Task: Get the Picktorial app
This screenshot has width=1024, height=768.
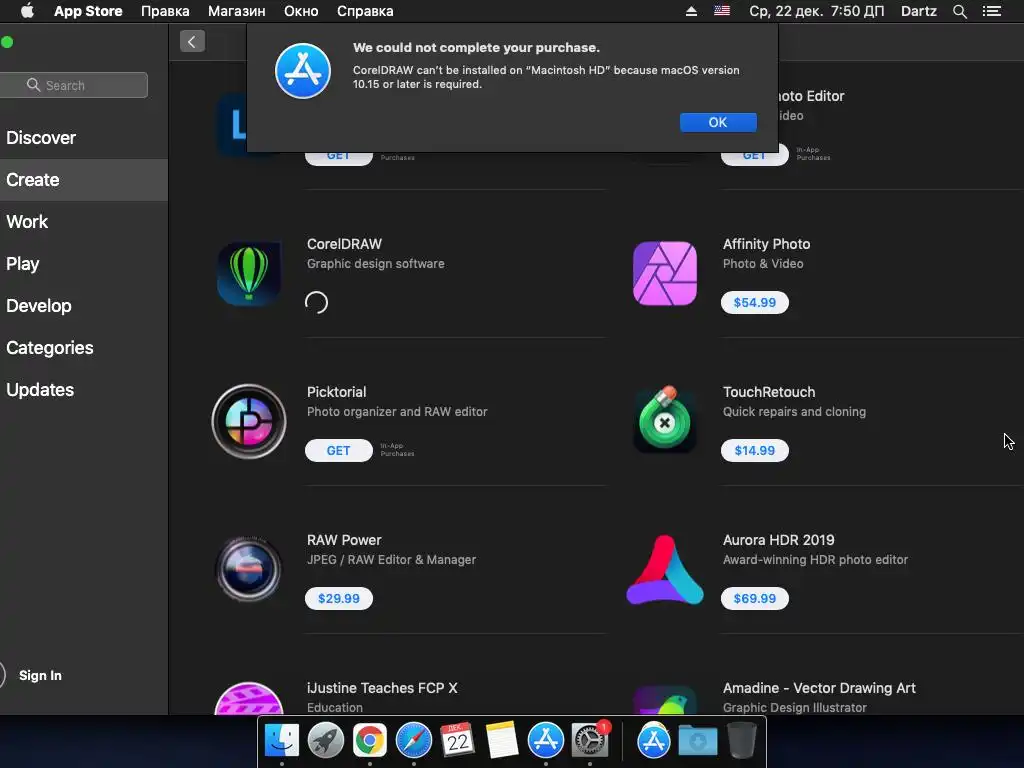Action: [338, 451]
